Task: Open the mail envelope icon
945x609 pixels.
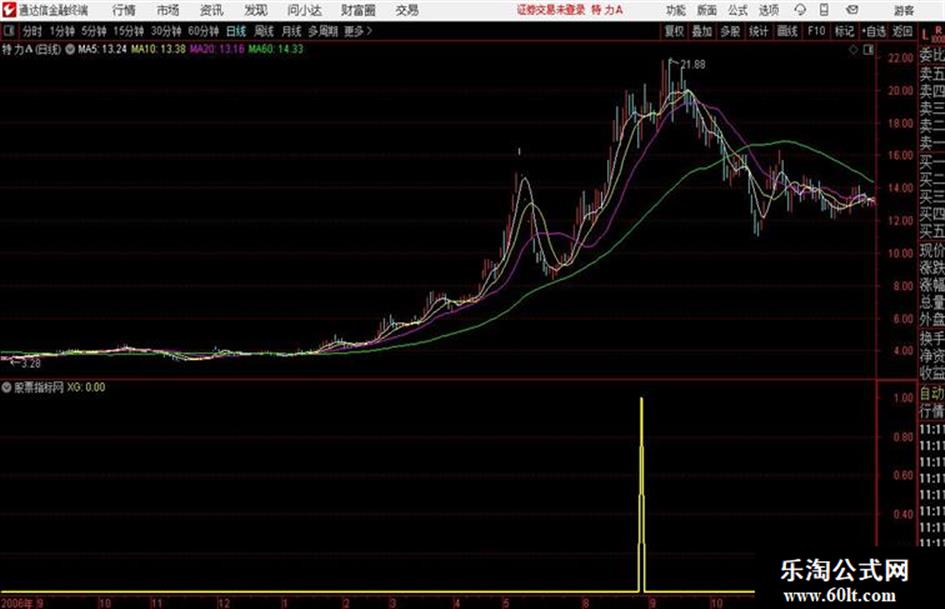Action: coord(852,10)
